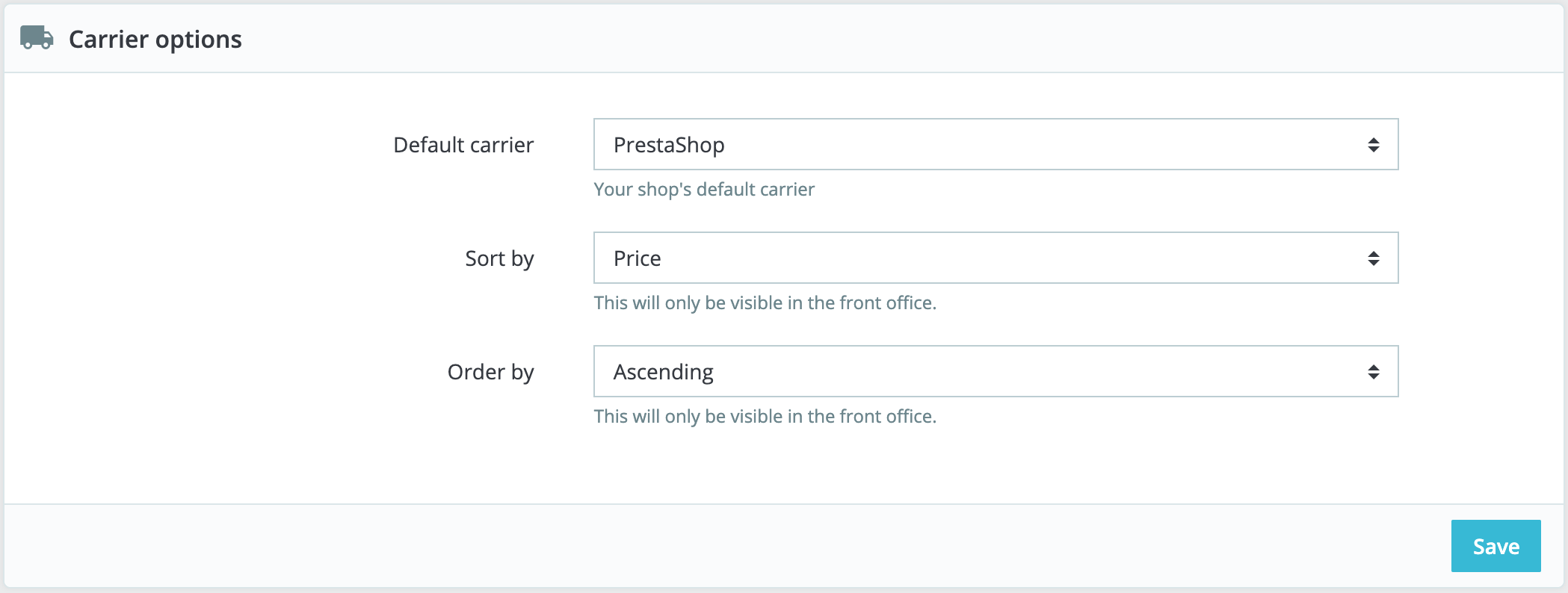Save the carrier options
The width and height of the screenshot is (1568, 593).
coord(1496,546)
